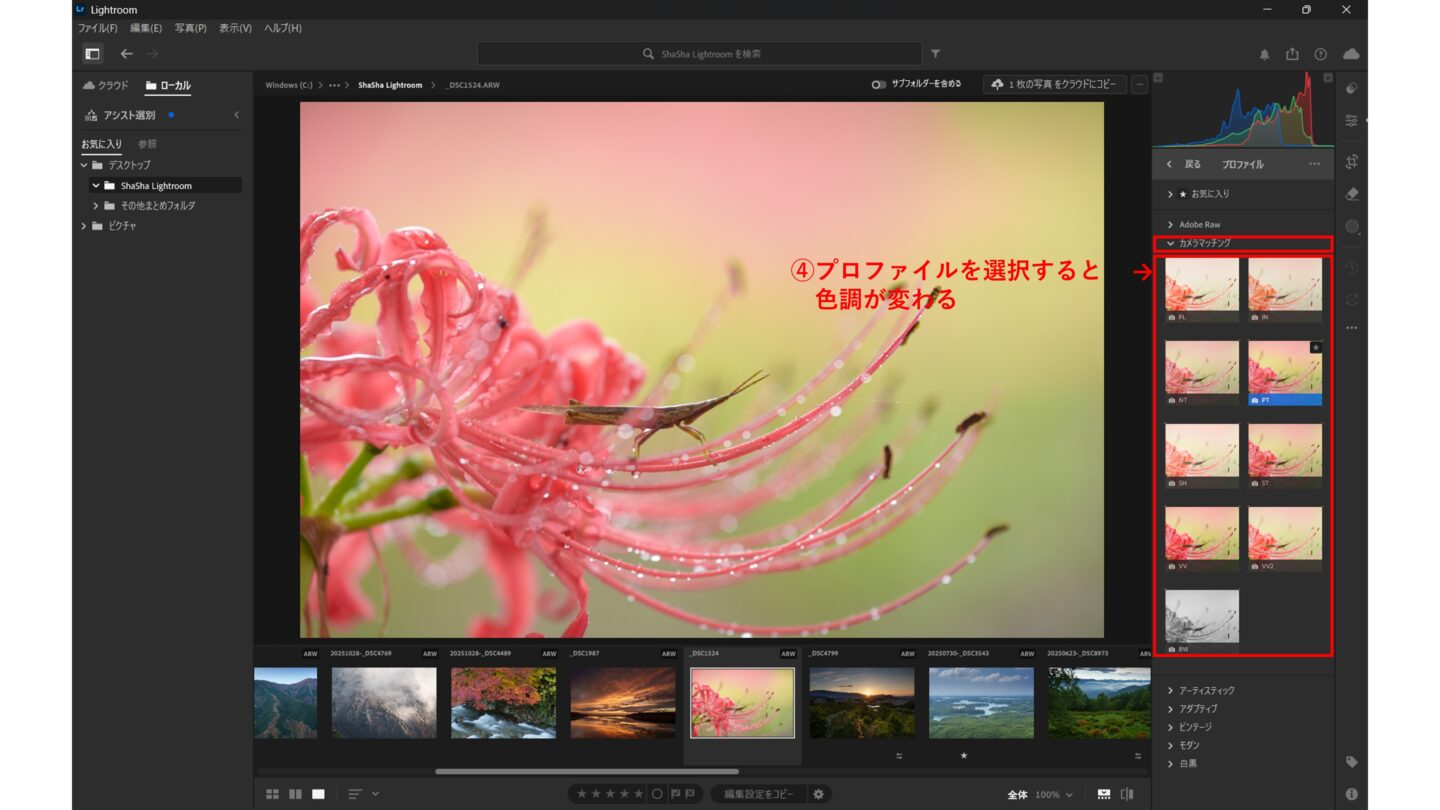Open the search filter funnel icon
The width and height of the screenshot is (1440, 810).
[x=935, y=54]
